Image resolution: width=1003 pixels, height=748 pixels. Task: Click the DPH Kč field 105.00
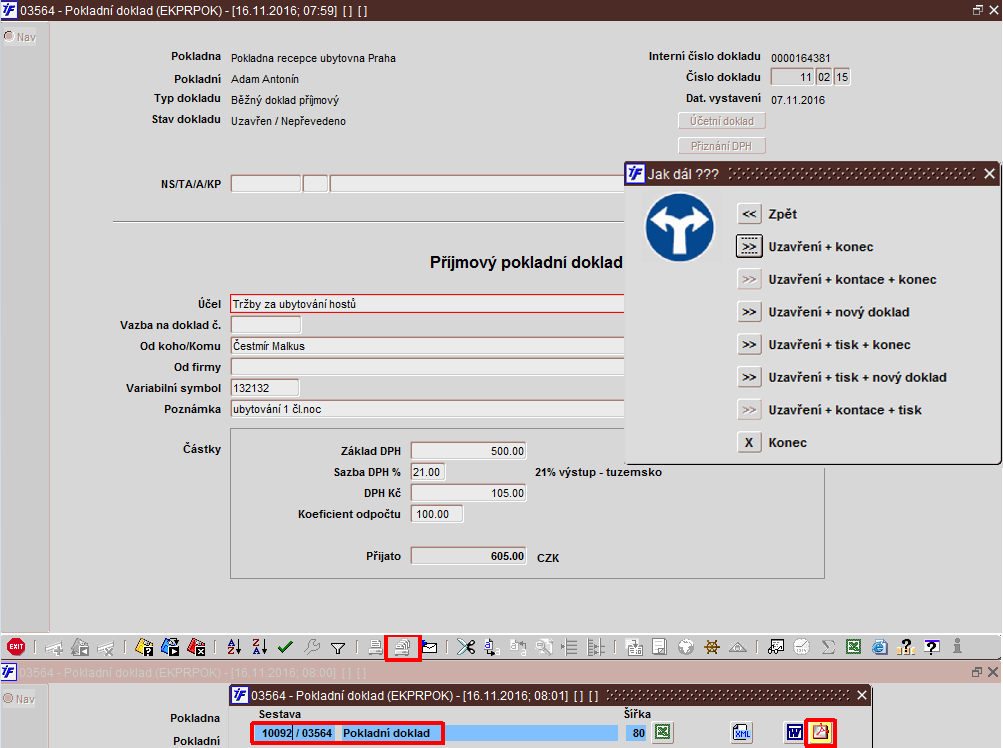click(468, 493)
